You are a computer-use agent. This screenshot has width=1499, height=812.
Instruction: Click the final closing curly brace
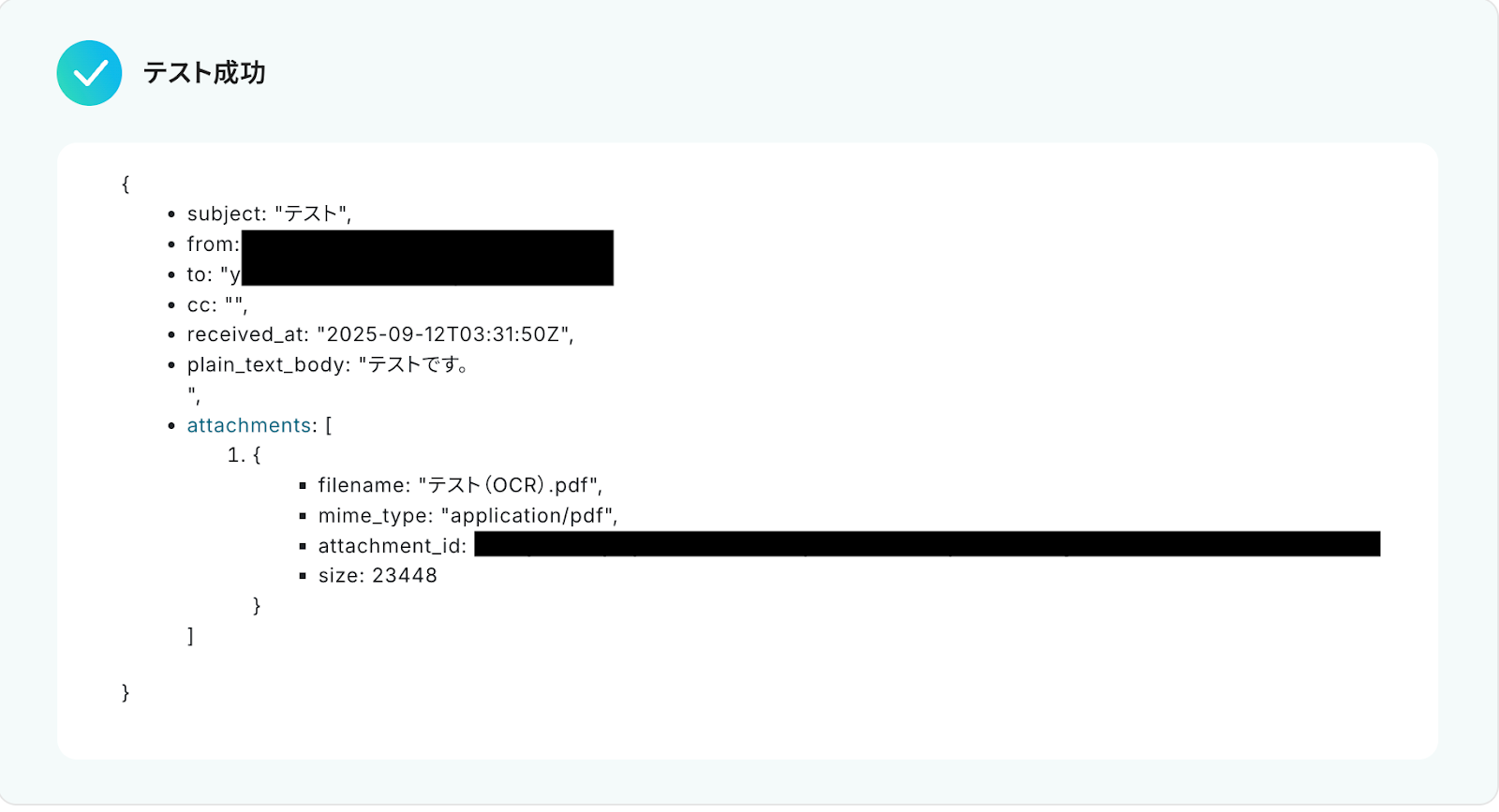pos(126,692)
